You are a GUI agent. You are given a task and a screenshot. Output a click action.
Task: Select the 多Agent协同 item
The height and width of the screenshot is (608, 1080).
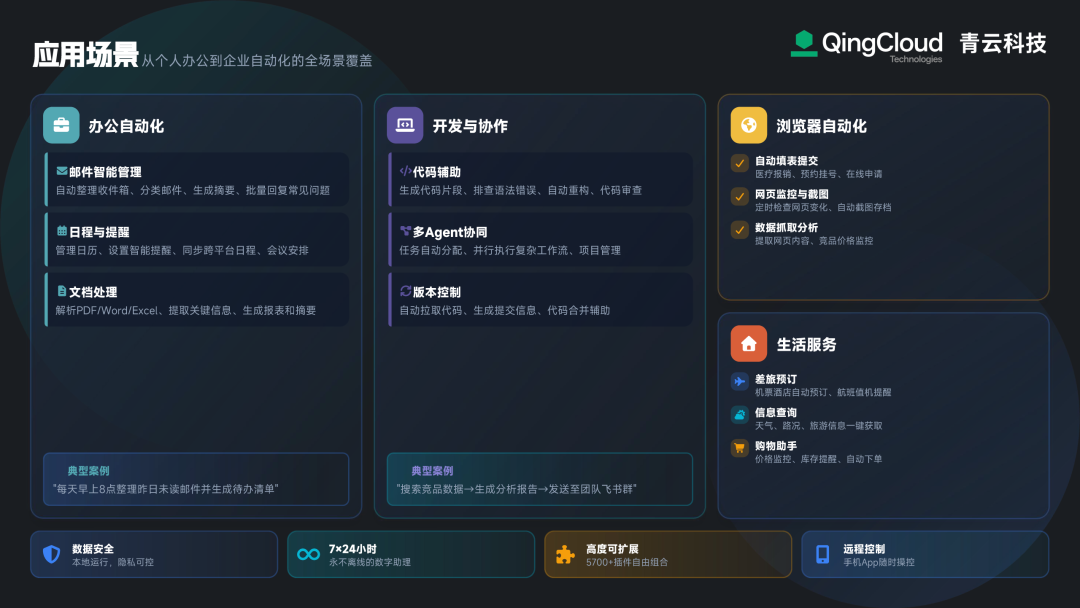coord(541,240)
